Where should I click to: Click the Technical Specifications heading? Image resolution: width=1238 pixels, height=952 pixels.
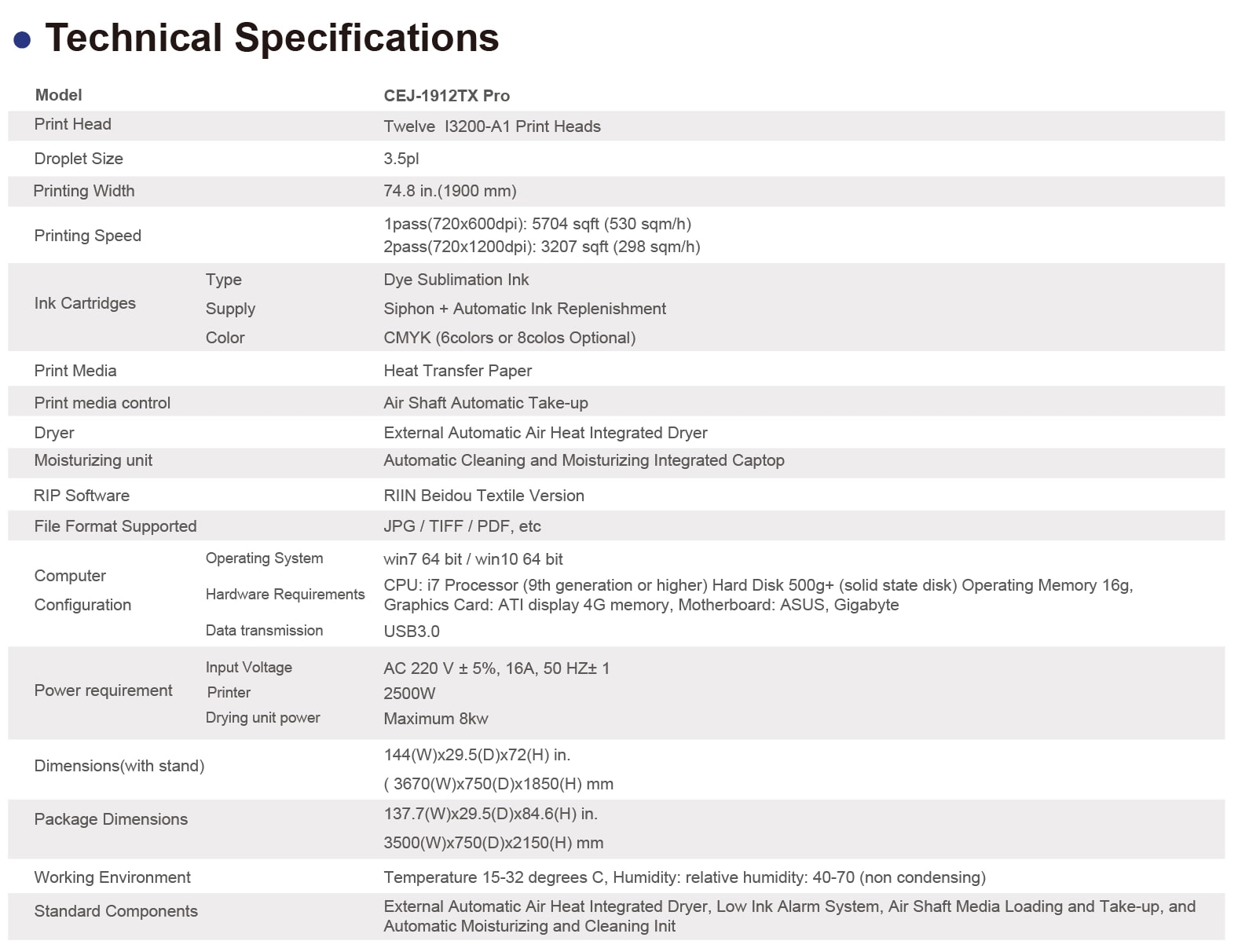click(272, 38)
